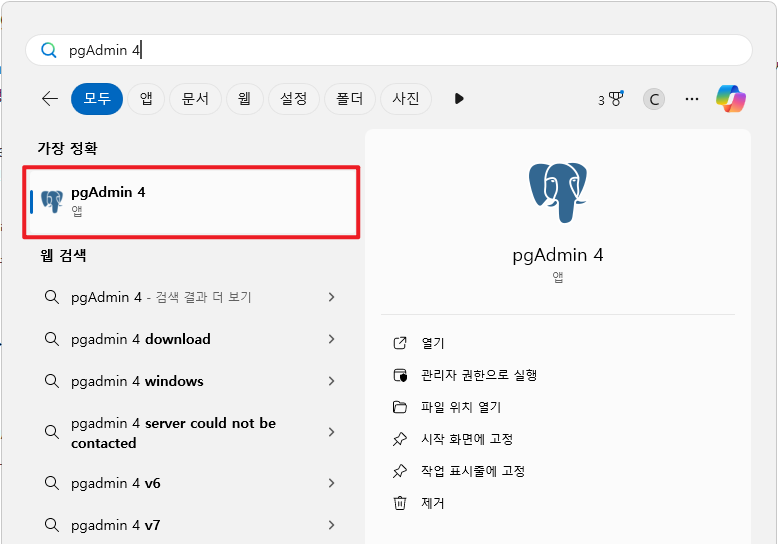Expand chevron for pgAdmin 4 검색 결과 더 보기
Viewport: 778px width, 544px height.
(x=331, y=297)
